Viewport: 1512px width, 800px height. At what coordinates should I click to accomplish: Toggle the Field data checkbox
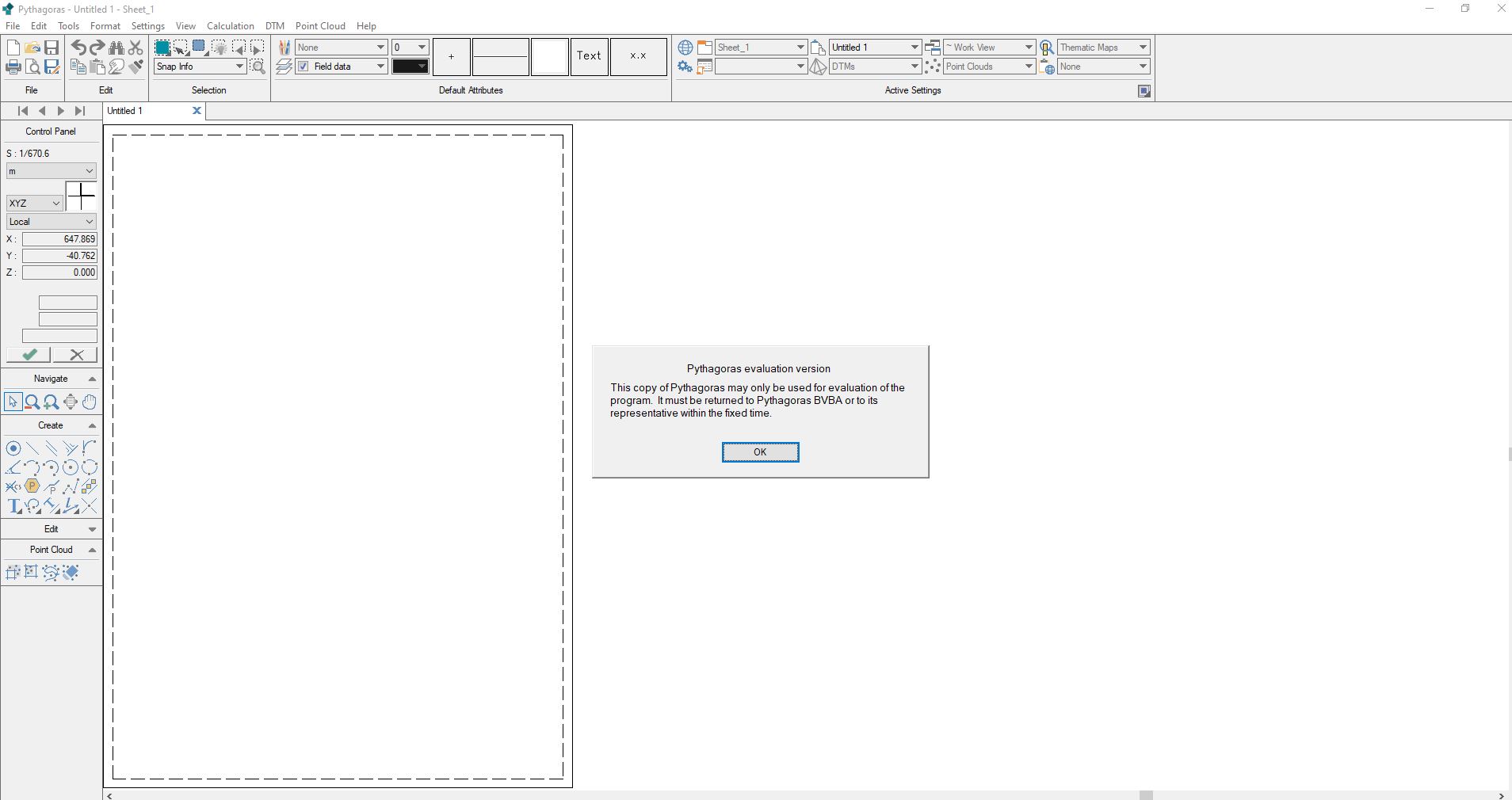[304, 67]
